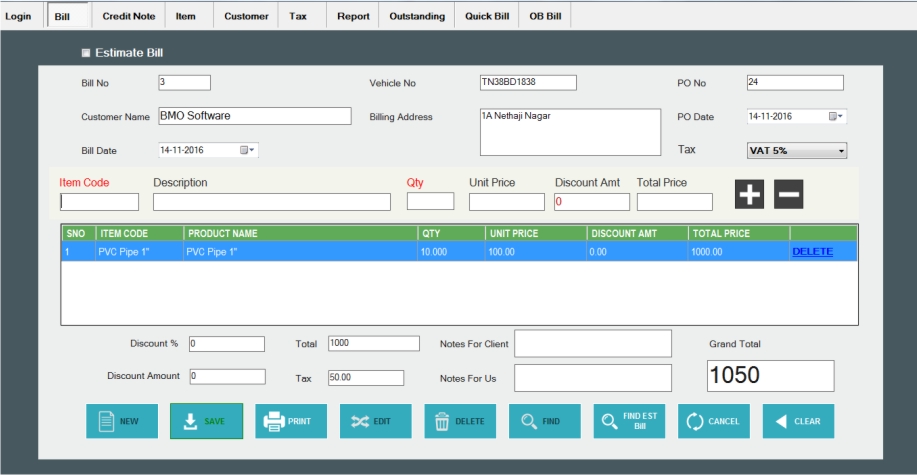Click the Discount Amount field
The width and height of the screenshot is (917, 475).
[227, 377]
